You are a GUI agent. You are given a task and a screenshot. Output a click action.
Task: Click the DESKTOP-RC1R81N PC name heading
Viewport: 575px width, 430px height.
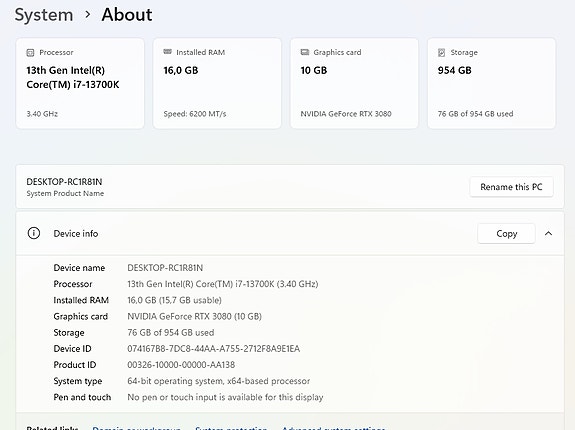click(x=64, y=182)
